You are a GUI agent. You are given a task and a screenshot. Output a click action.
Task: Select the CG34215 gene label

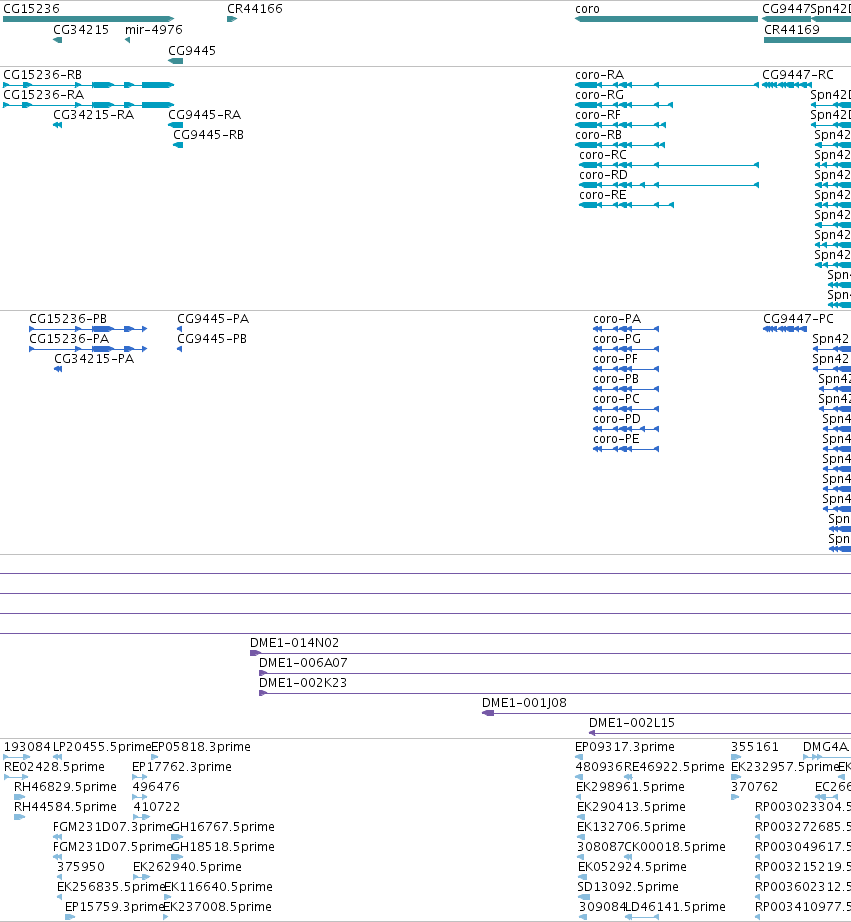(x=81, y=30)
